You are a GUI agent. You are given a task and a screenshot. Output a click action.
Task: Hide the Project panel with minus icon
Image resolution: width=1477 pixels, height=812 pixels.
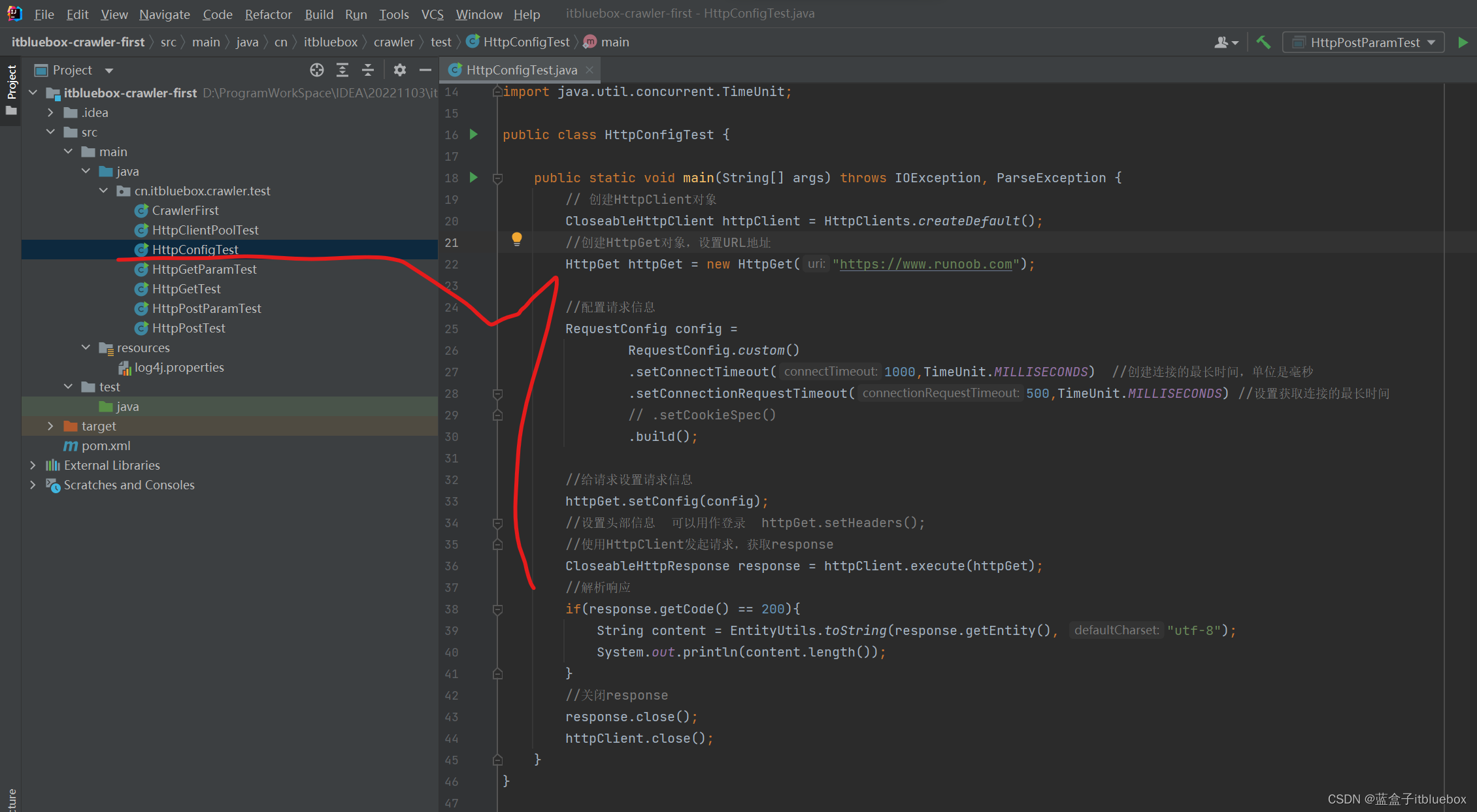tap(425, 70)
